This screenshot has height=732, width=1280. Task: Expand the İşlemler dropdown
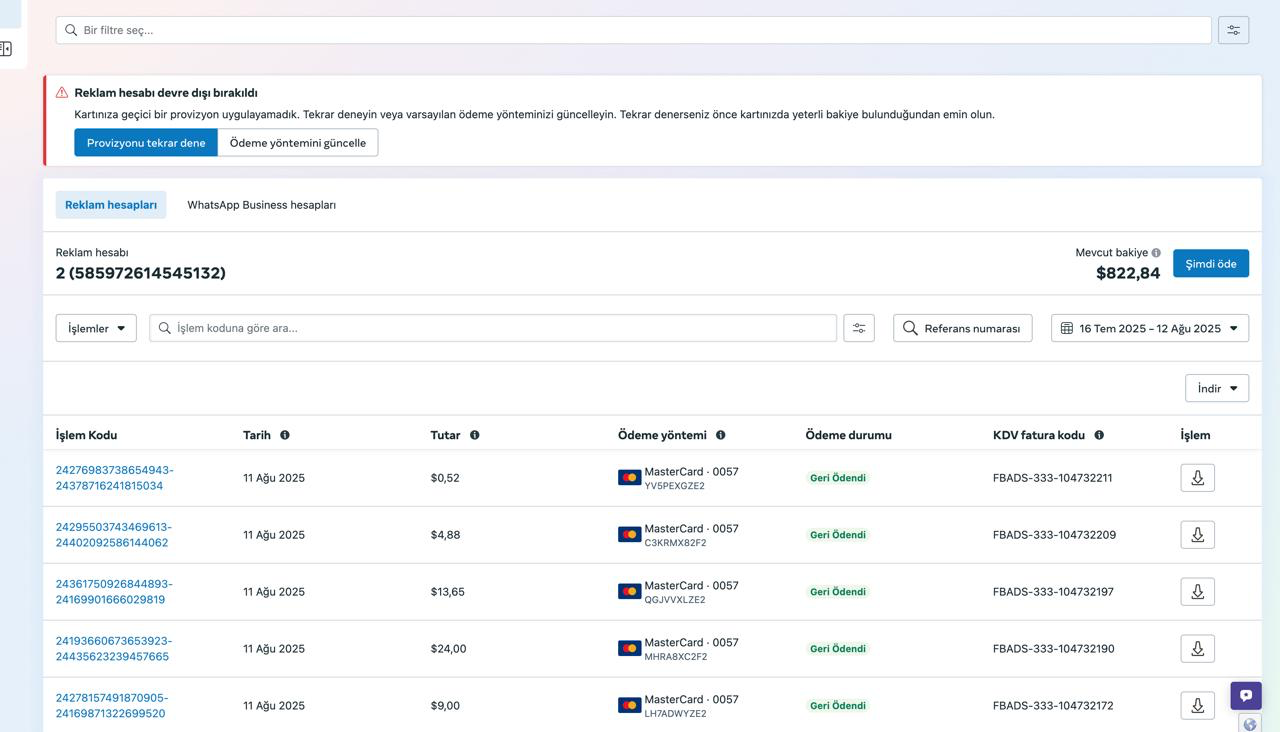(96, 328)
